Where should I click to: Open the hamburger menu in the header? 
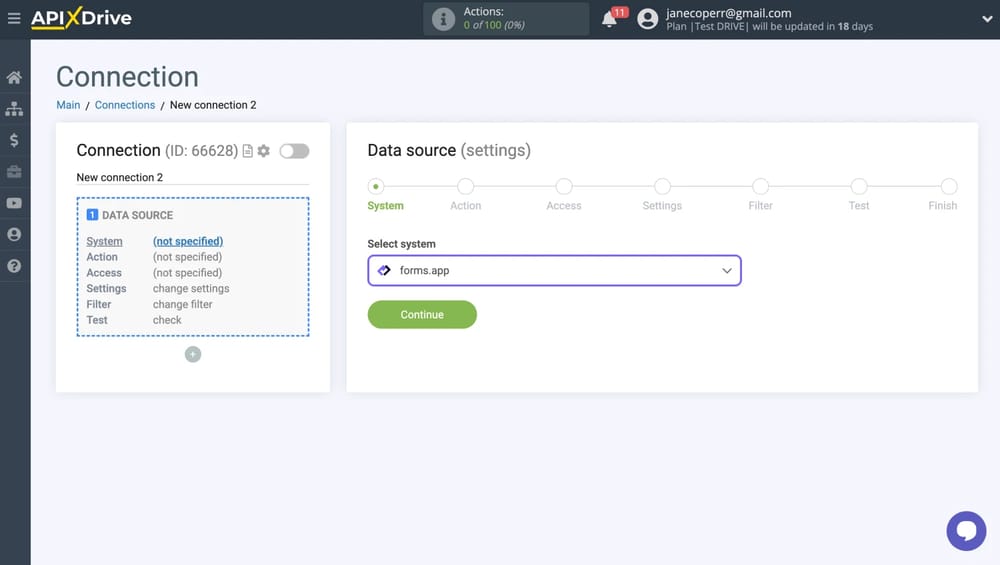14,18
